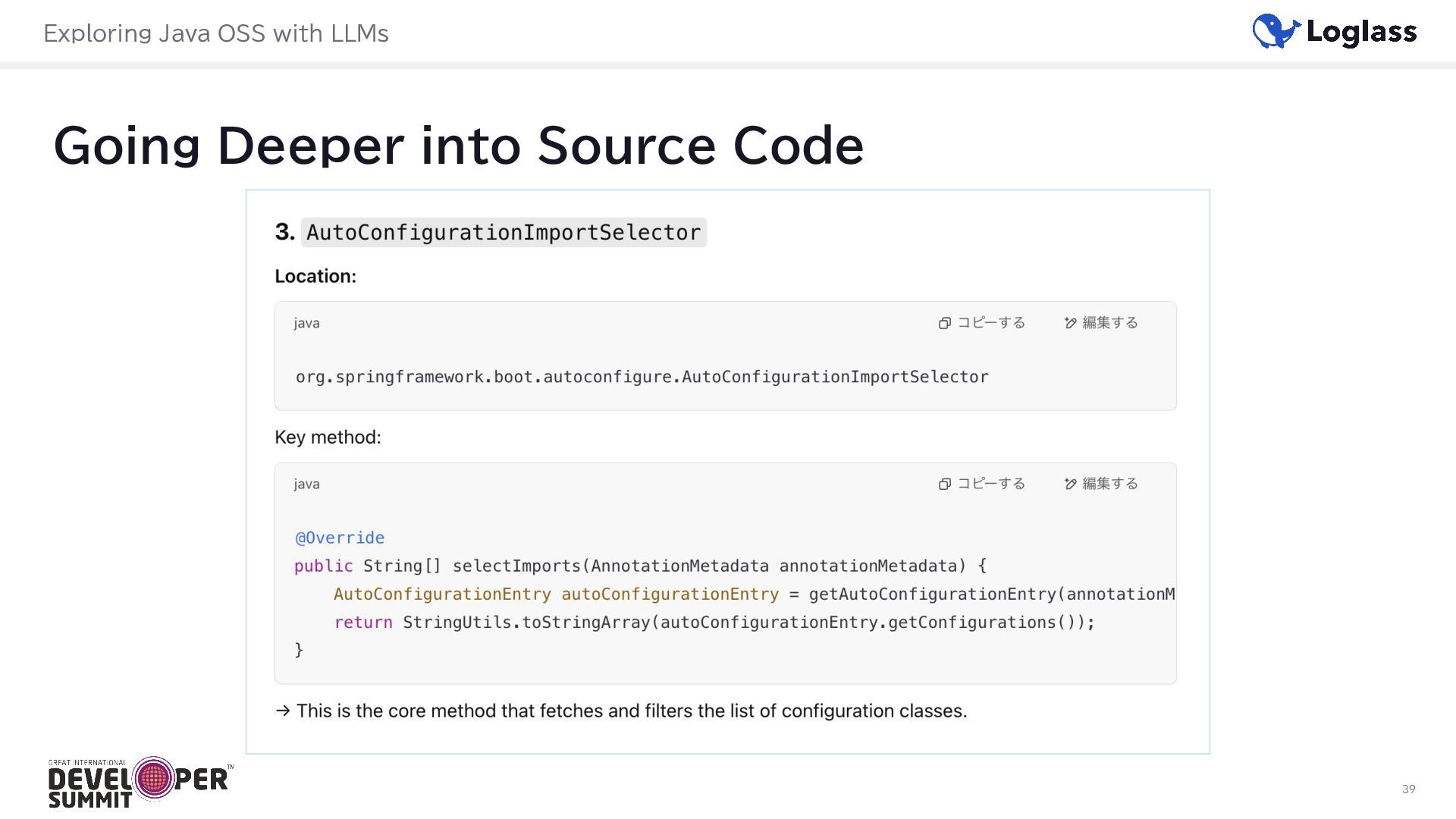Click the AutoConfigurationImportSelector heading code chip
The height and width of the screenshot is (819, 1456).
[x=504, y=232]
